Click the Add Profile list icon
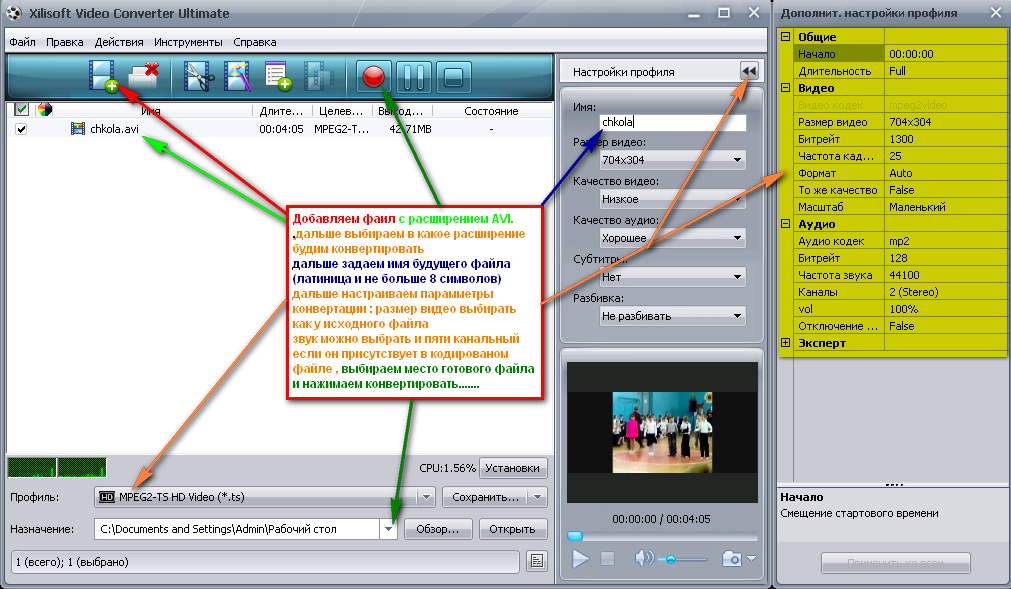This screenshot has width=1011, height=589. tap(278, 76)
